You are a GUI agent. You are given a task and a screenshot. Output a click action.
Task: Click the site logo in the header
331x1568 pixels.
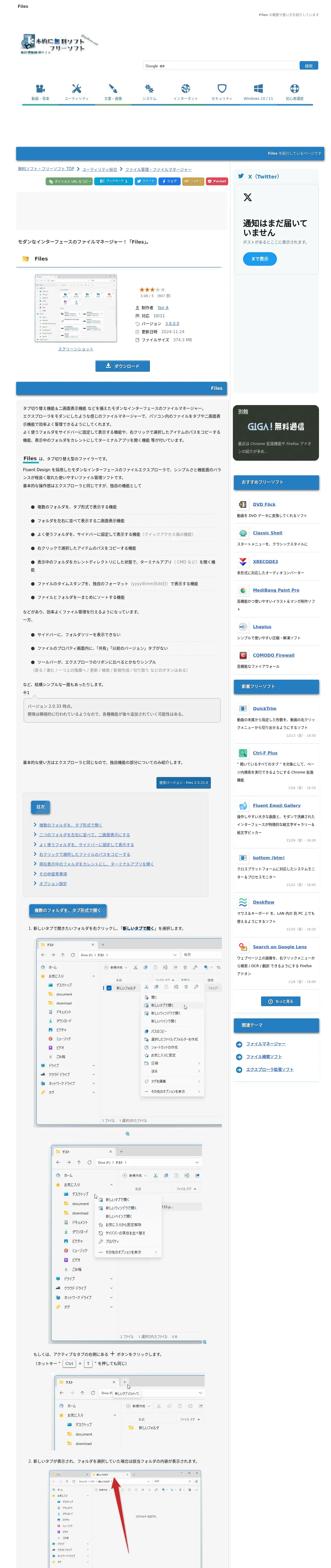(x=58, y=44)
